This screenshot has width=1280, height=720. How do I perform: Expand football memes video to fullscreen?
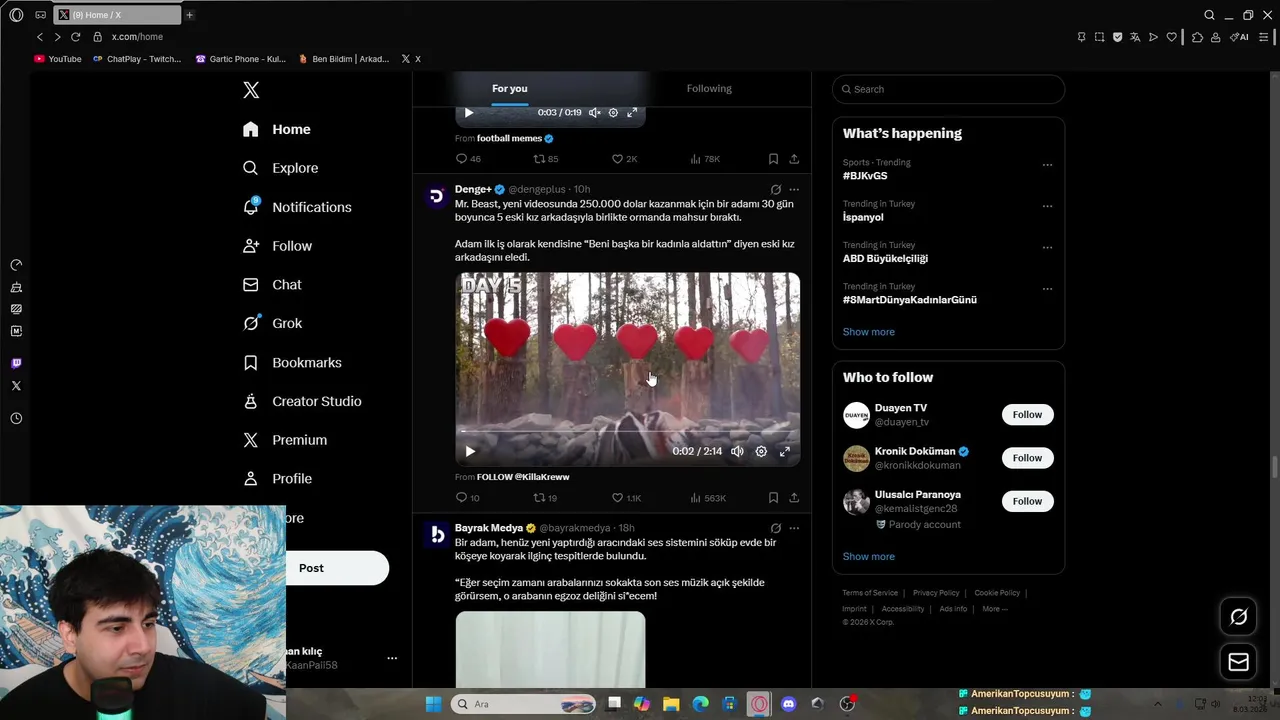click(632, 113)
